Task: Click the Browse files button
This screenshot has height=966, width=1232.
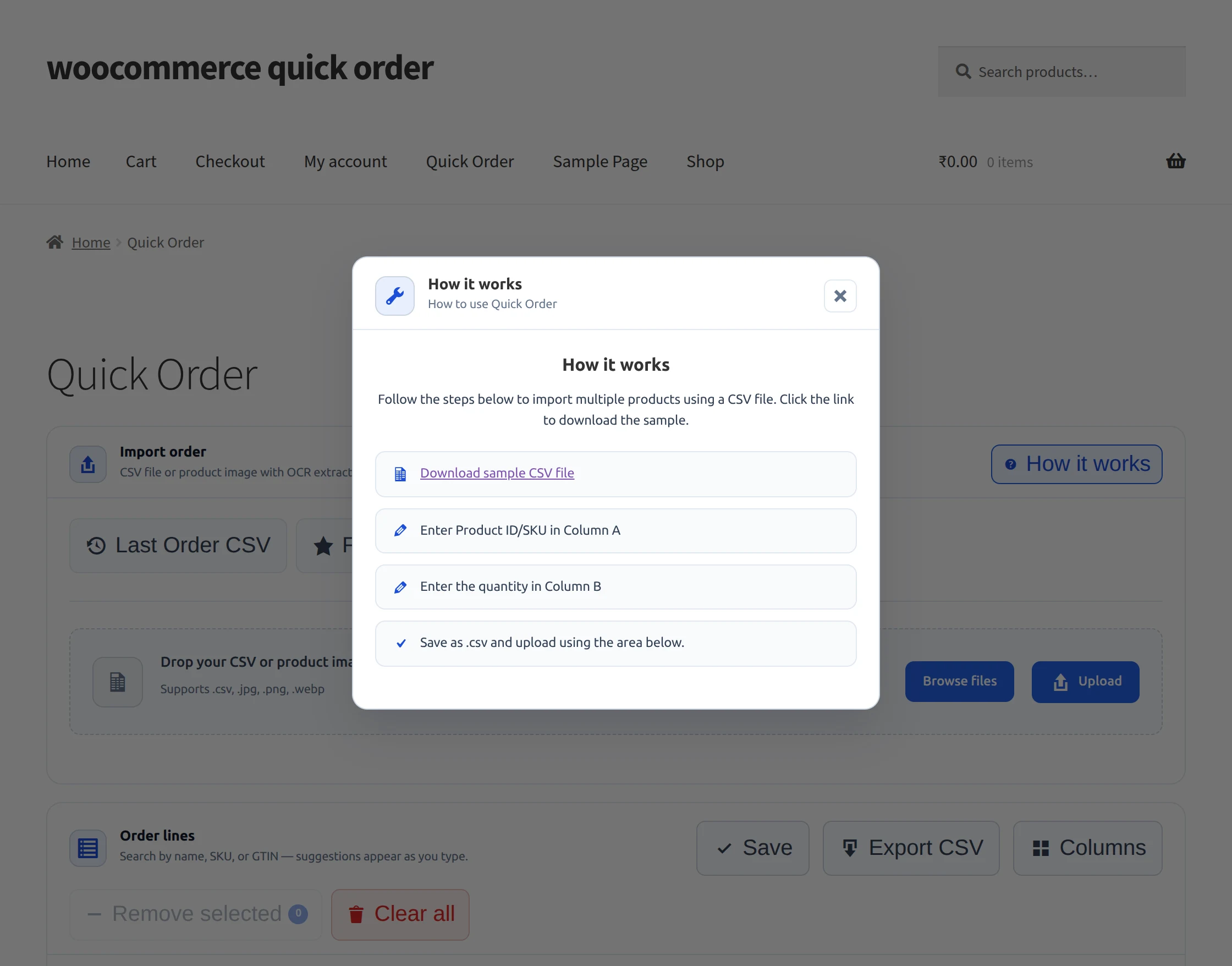Action: click(x=960, y=682)
